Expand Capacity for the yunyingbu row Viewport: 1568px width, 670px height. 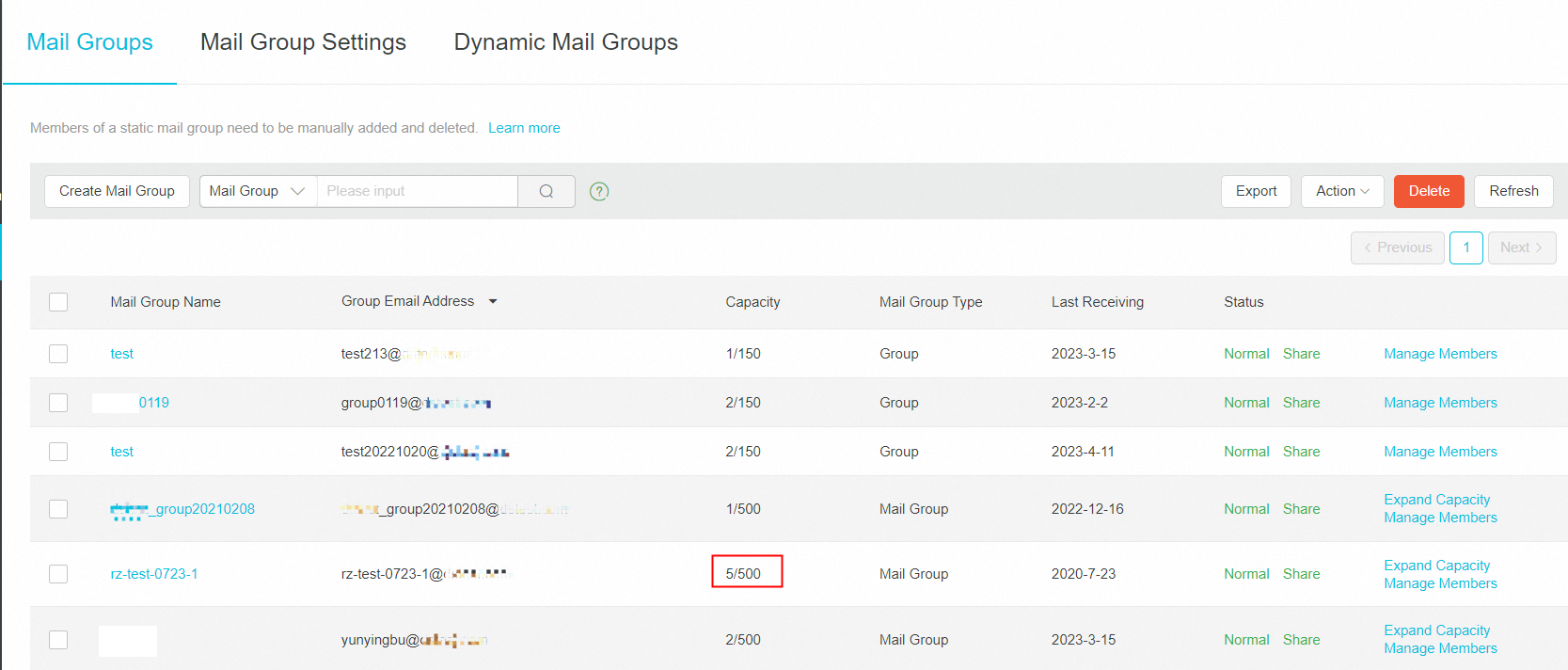pos(1437,630)
